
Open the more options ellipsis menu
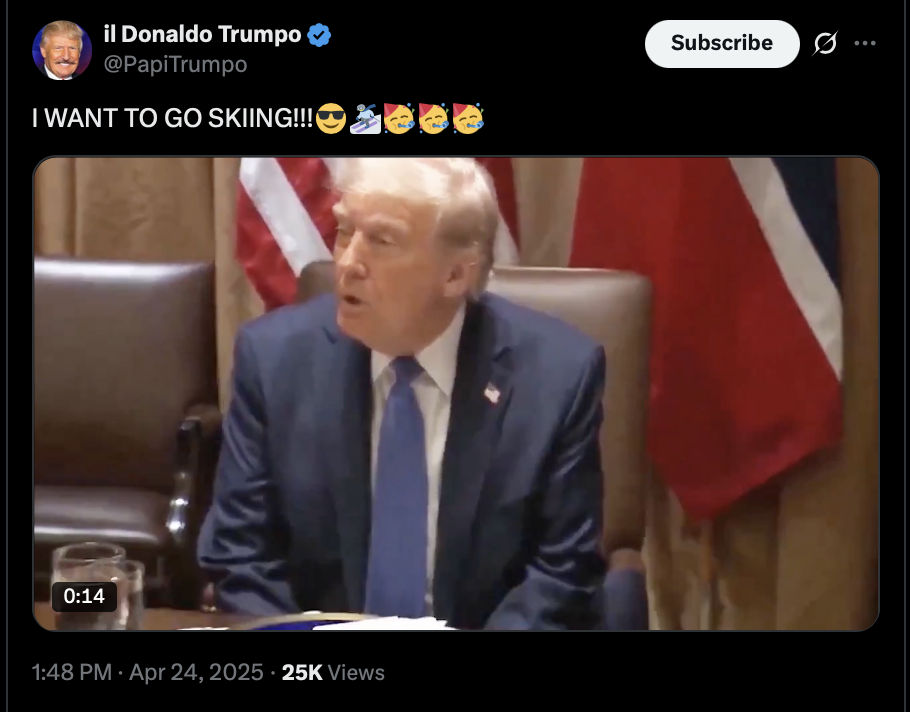point(865,43)
